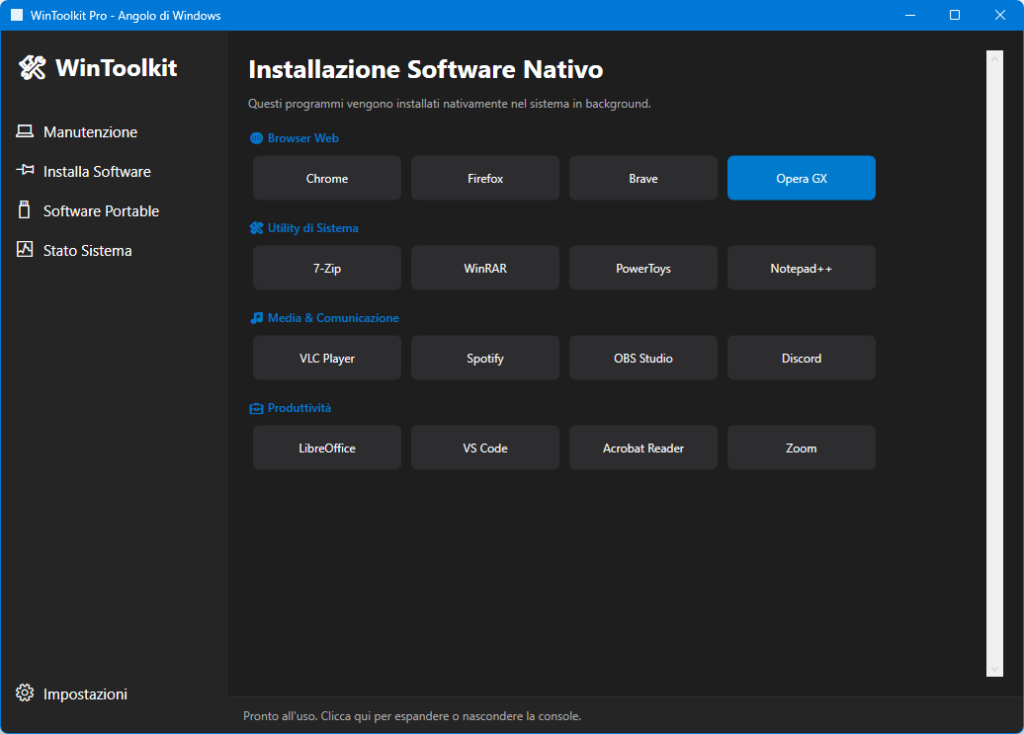1024x734 pixels.
Task: Install VLC Player
Action: click(x=327, y=358)
